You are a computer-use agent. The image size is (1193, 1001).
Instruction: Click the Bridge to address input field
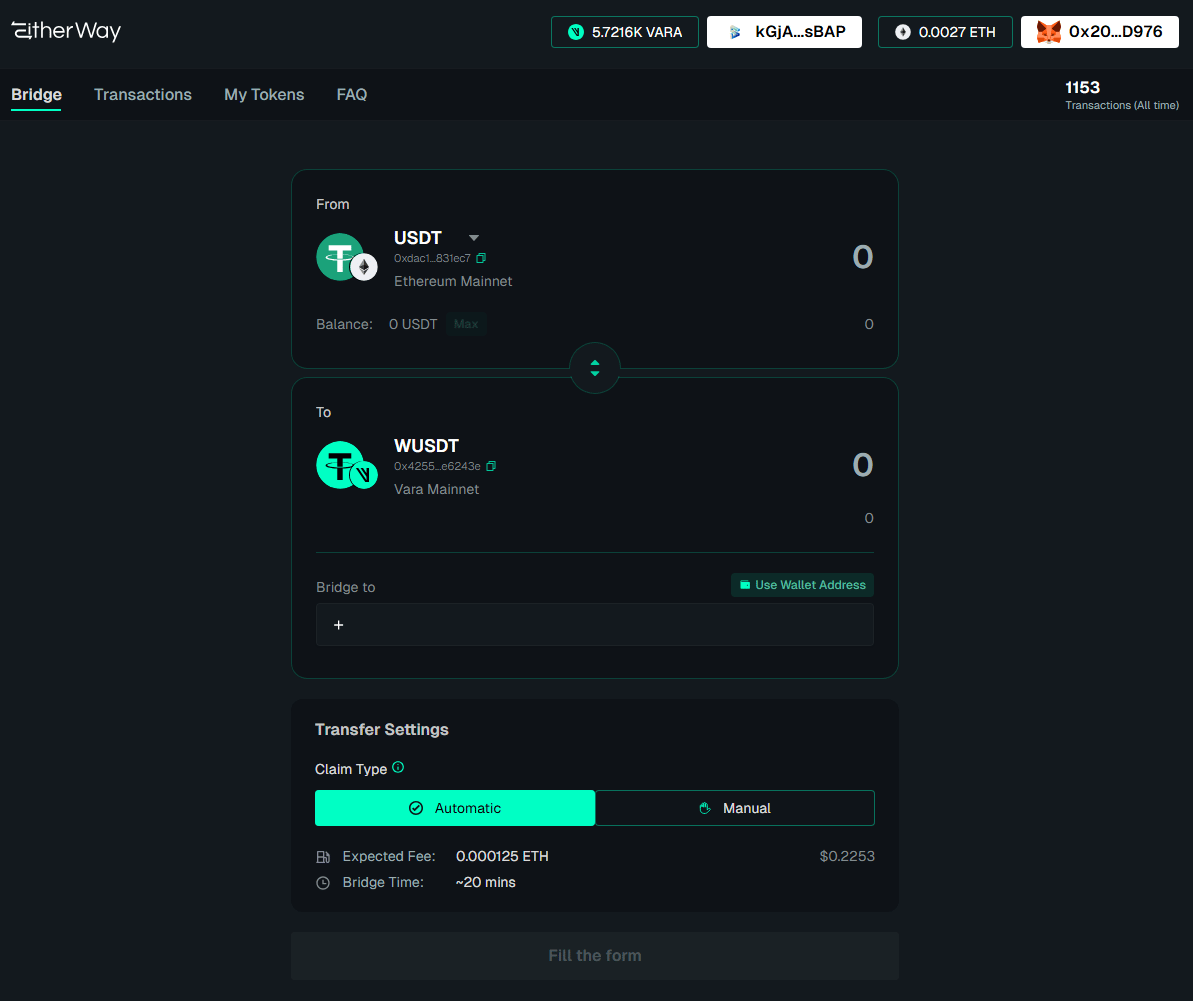(595, 624)
